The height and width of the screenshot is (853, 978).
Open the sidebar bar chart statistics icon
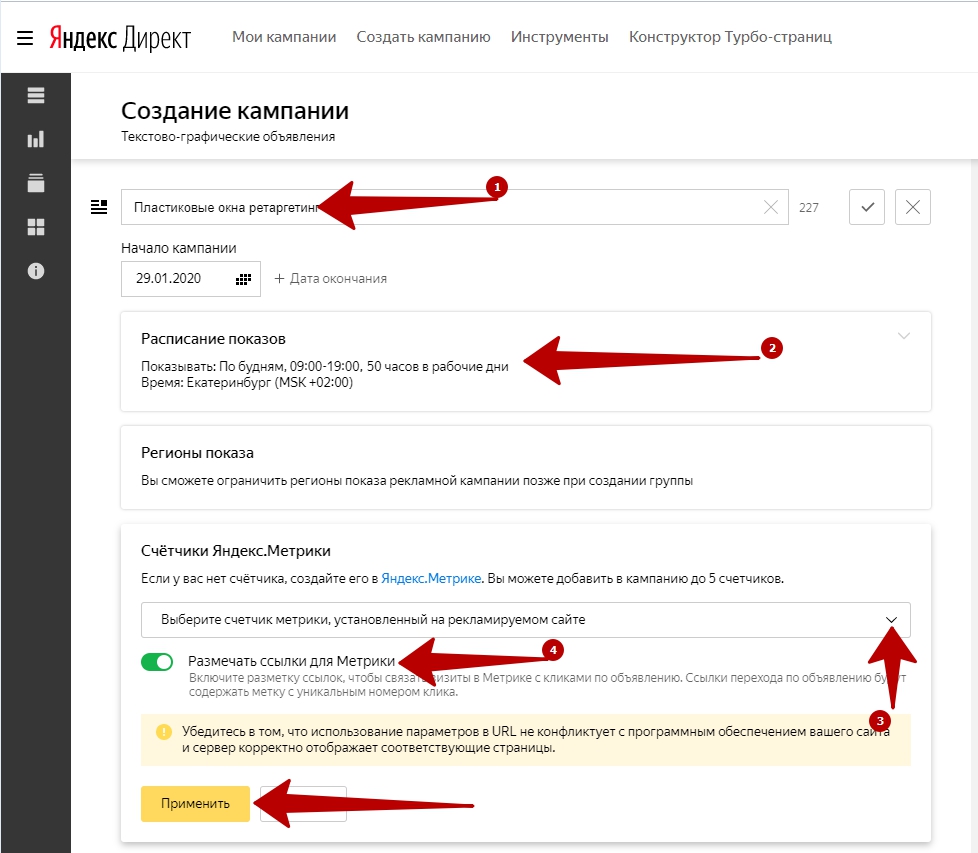36,139
